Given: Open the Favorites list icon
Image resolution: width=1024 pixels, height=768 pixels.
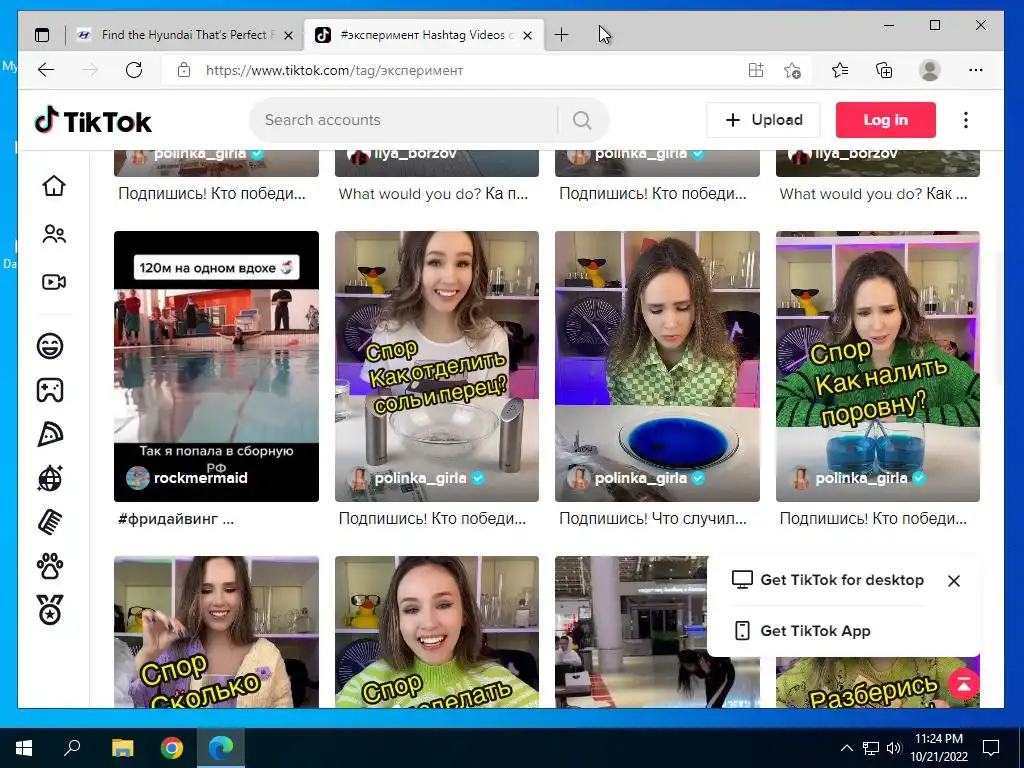Looking at the screenshot, I should tap(840, 70).
